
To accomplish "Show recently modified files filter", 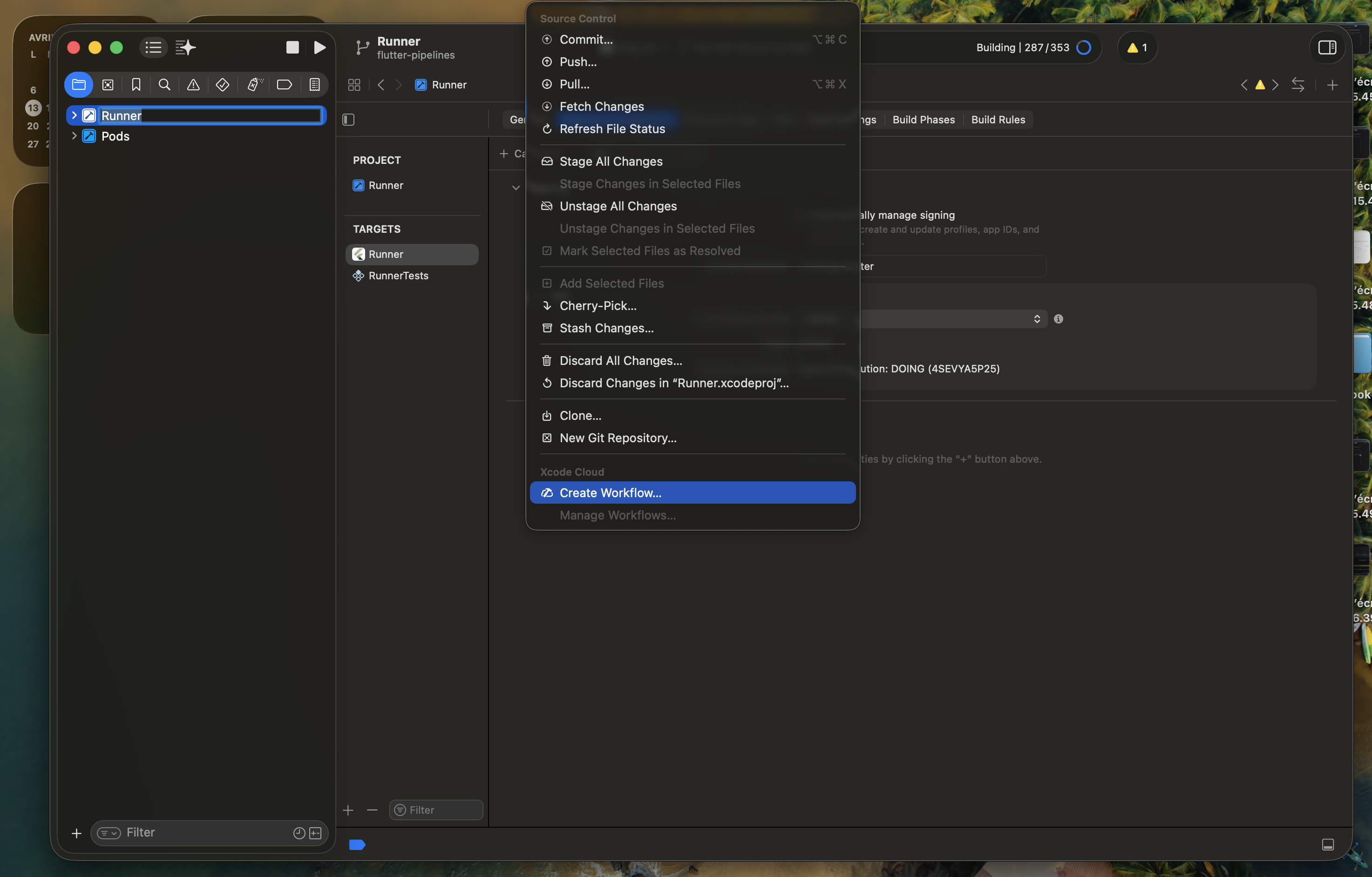I will coord(299,833).
